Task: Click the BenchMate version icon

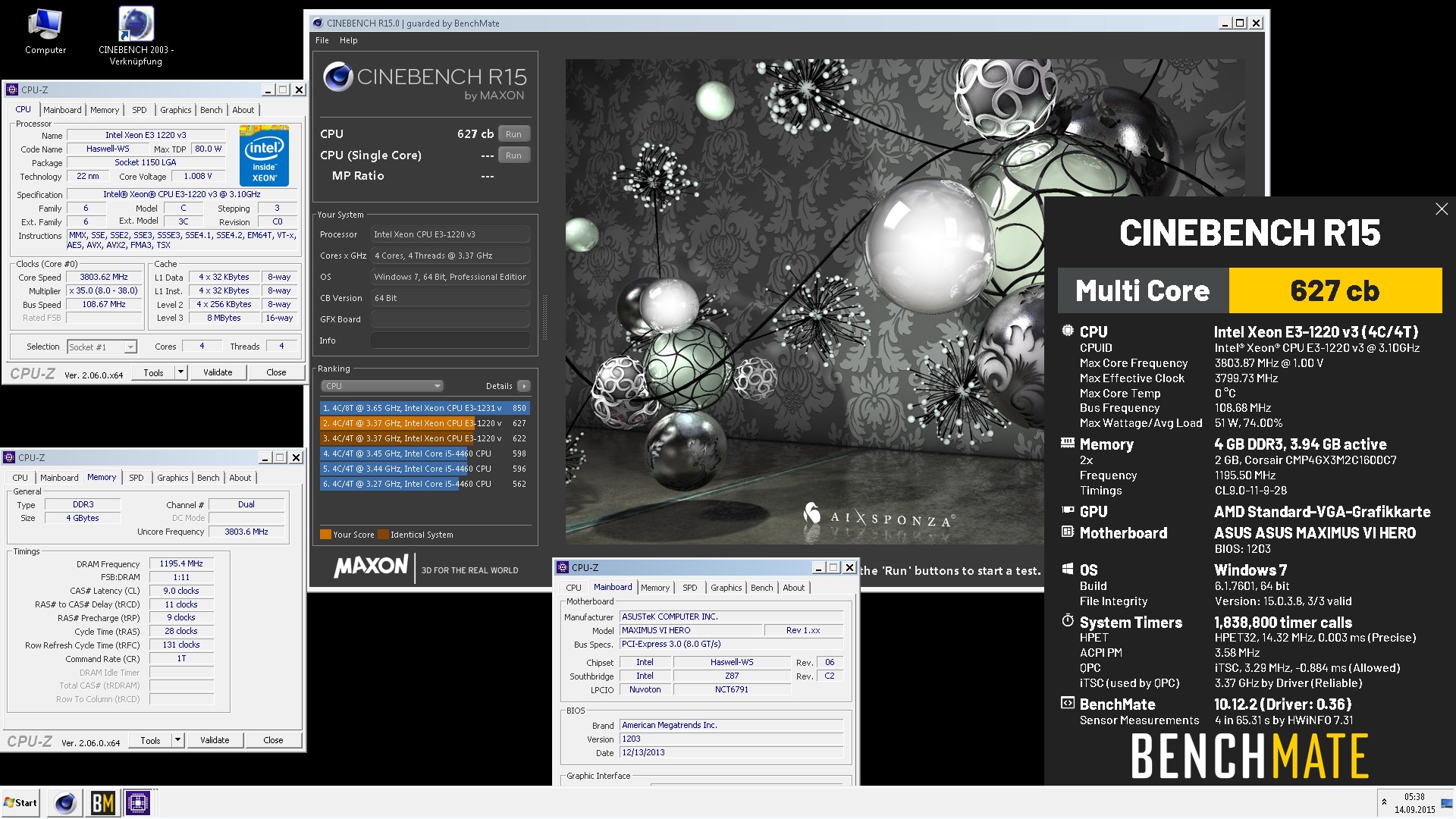Action: pyautogui.click(x=1068, y=703)
